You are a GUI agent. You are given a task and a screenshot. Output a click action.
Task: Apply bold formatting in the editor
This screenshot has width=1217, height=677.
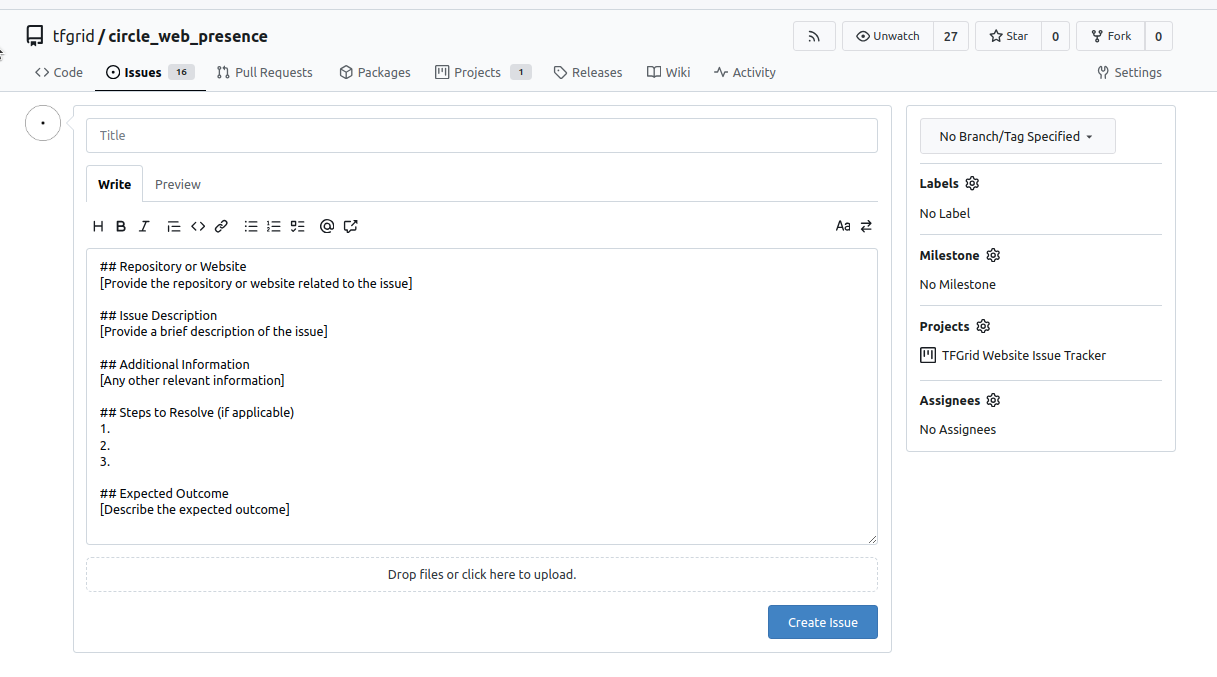tap(121, 226)
